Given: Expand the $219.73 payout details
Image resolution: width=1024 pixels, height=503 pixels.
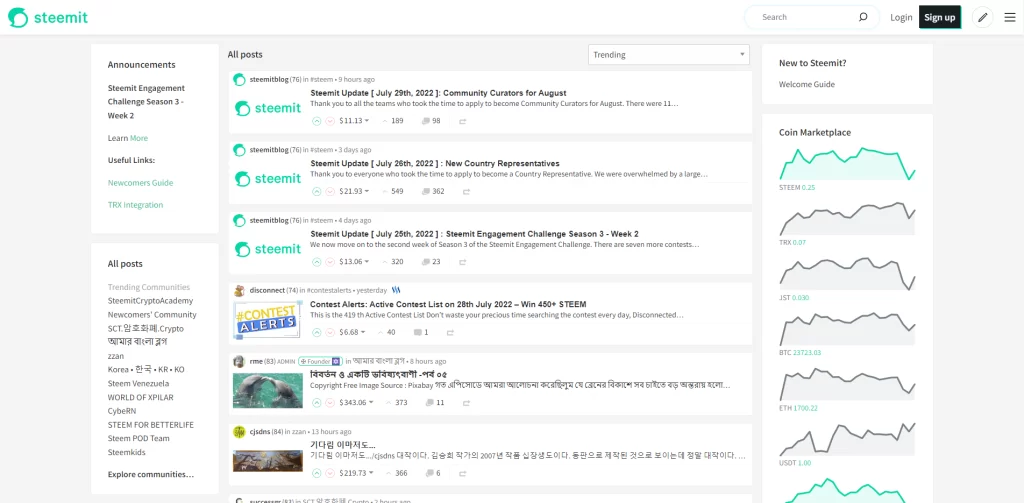Looking at the screenshot, I should [x=357, y=473].
